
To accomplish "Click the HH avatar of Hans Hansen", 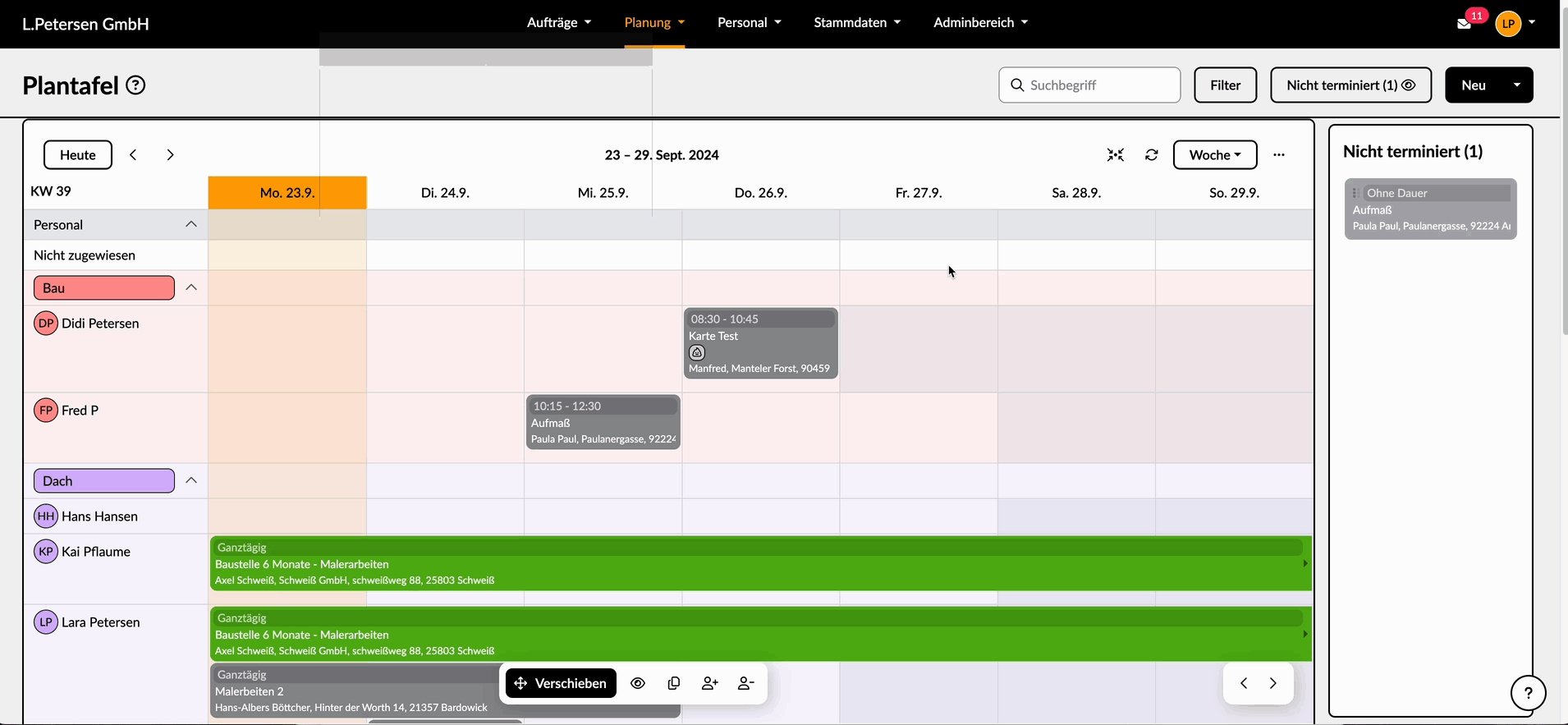I will tap(46, 516).
